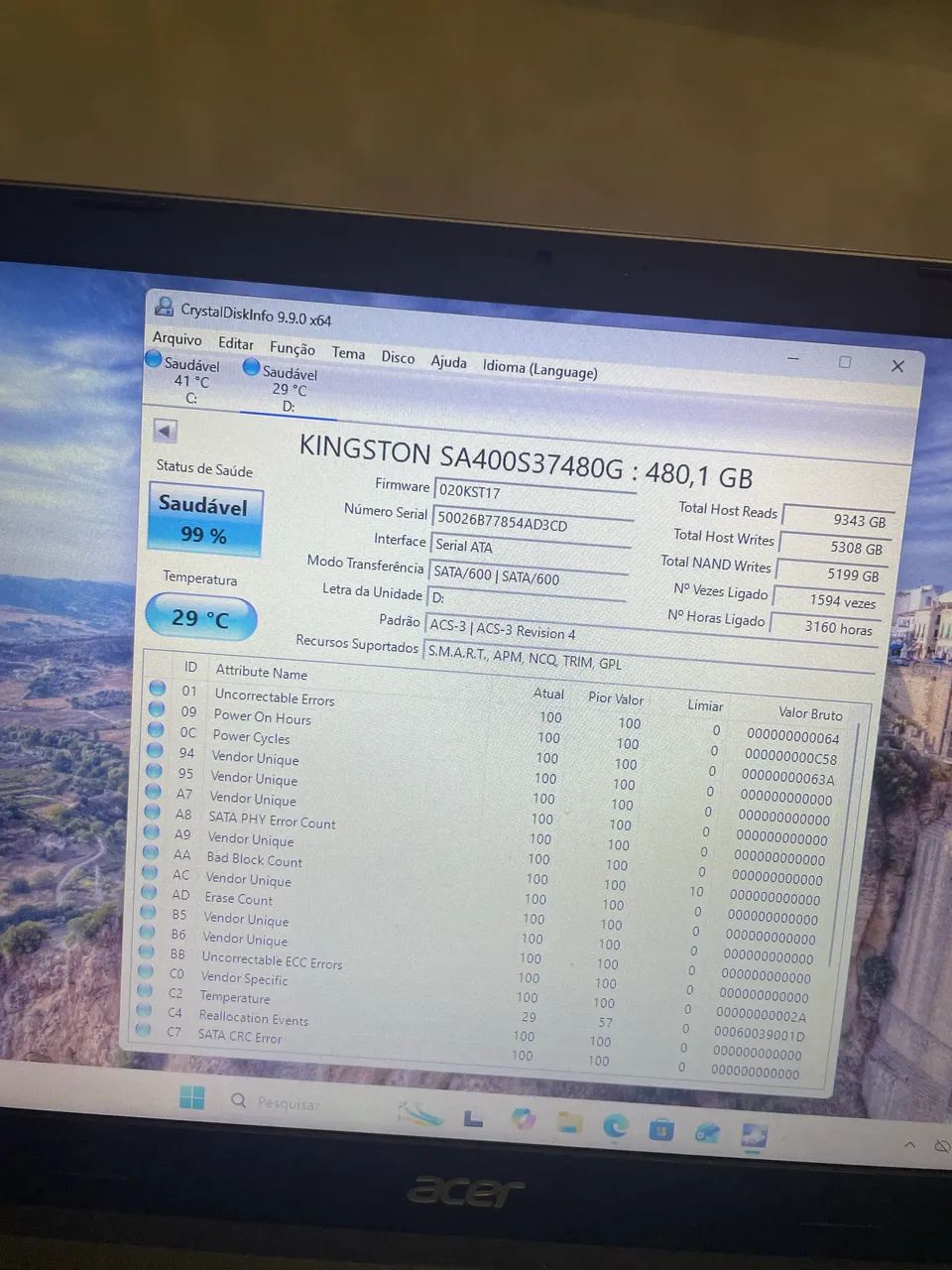952x1270 pixels.
Task: Open Copilot from the taskbar
Action: tap(523, 1119)
